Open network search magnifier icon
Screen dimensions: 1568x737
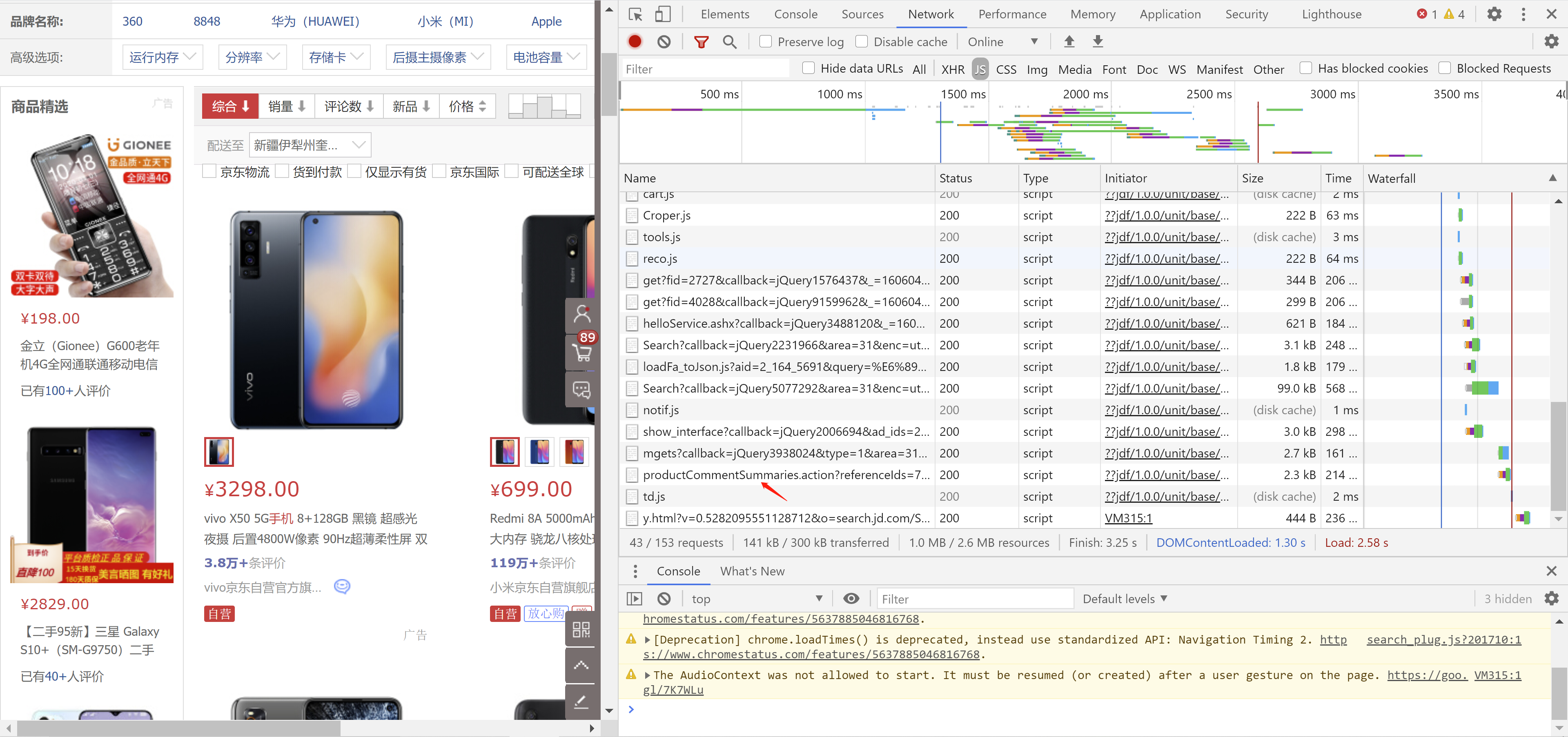729,41
